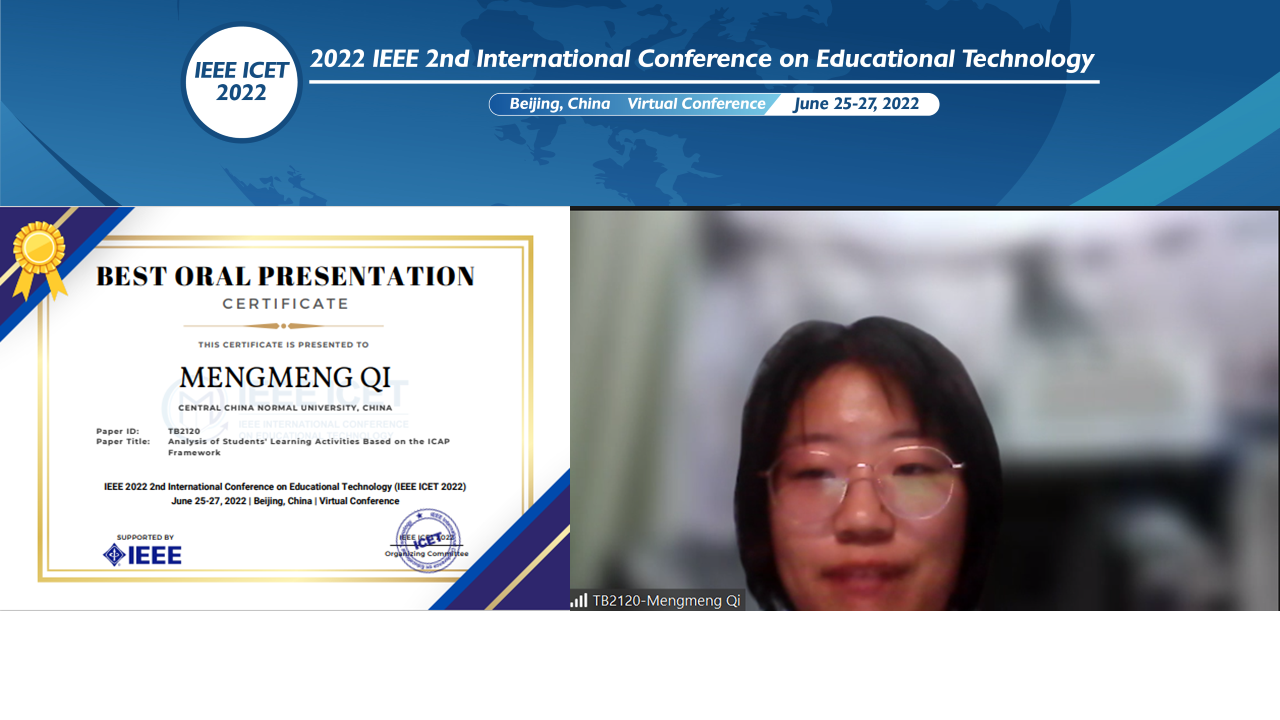Click the TB2120-Mengmeng Qi name label
The width and height of the screenshot is (1280, 720).
click(x=666, y=600)
